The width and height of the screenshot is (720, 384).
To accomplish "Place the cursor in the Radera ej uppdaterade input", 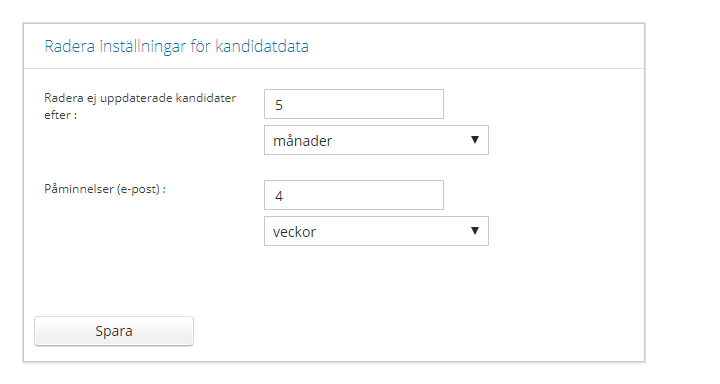I will coord(354,104).
